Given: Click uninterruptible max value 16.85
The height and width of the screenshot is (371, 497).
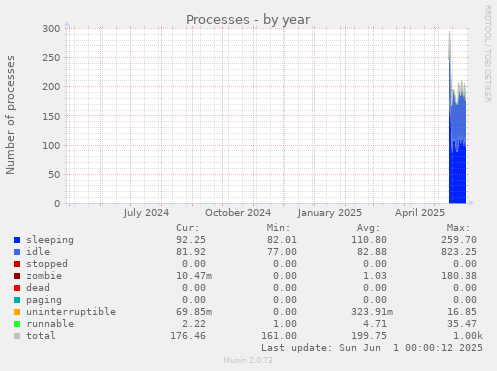Looking at the screenshot, I should [x=462, y=312].
